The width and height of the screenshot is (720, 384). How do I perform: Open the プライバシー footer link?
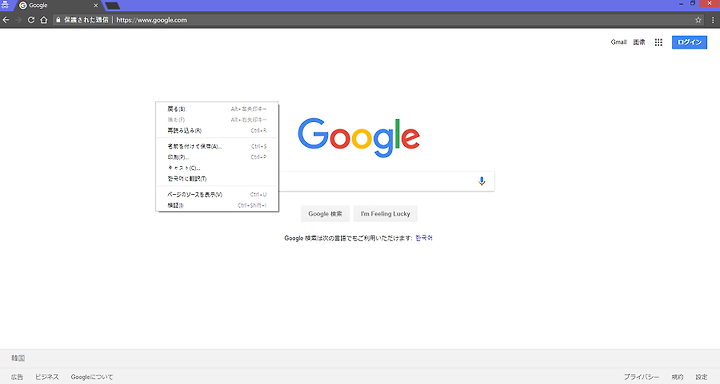(x=641, y=377)
